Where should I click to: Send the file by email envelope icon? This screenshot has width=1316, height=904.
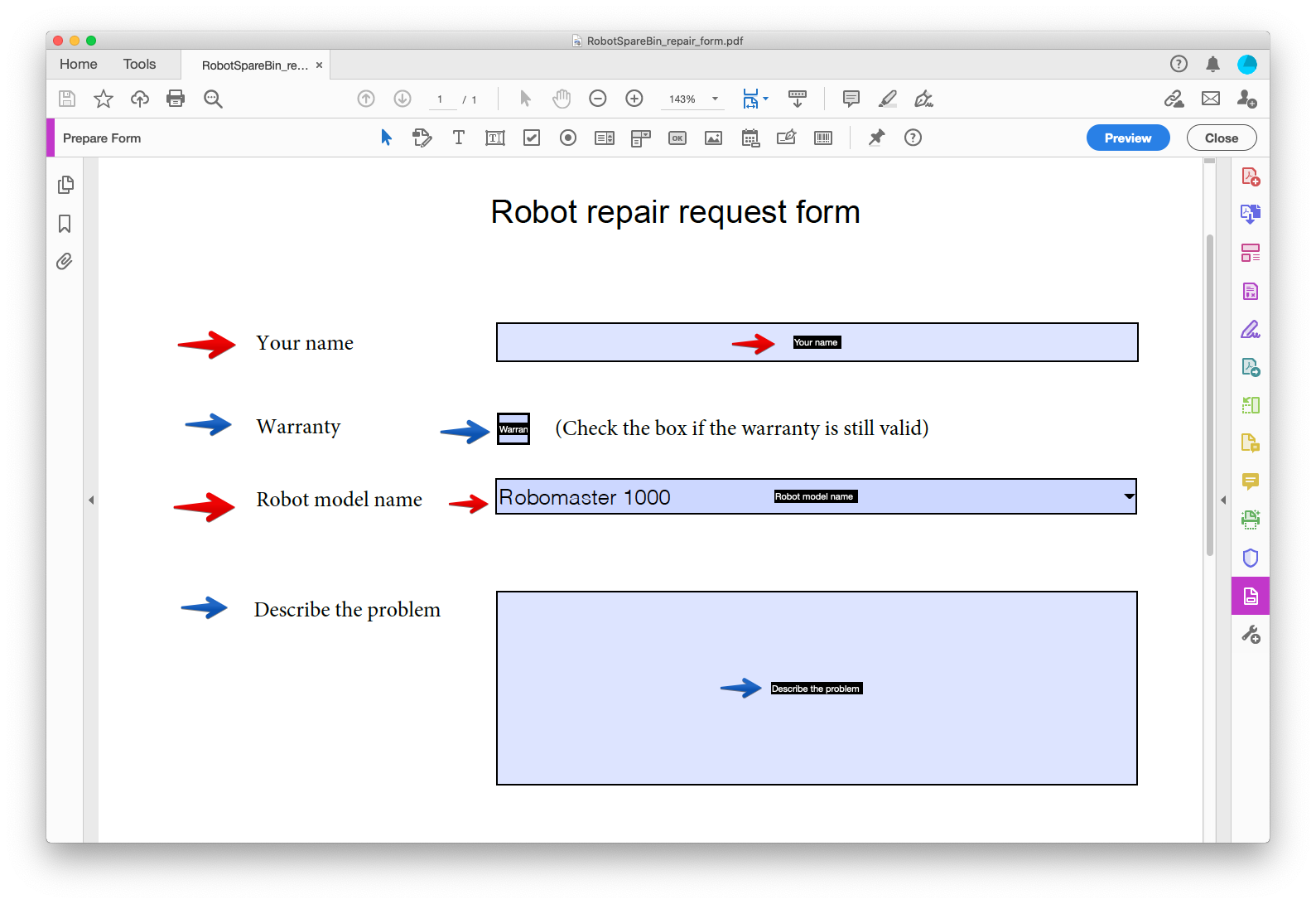point(1211,99)
